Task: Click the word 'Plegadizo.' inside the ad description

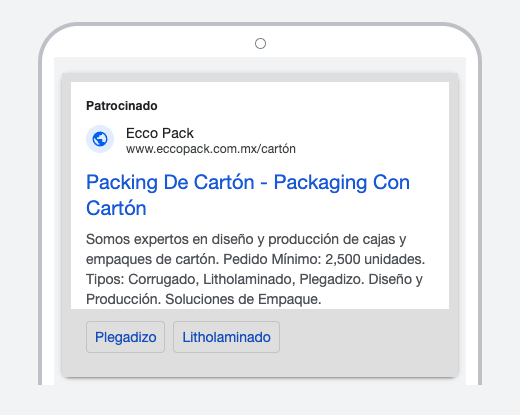Action: (x=332, y=279)
